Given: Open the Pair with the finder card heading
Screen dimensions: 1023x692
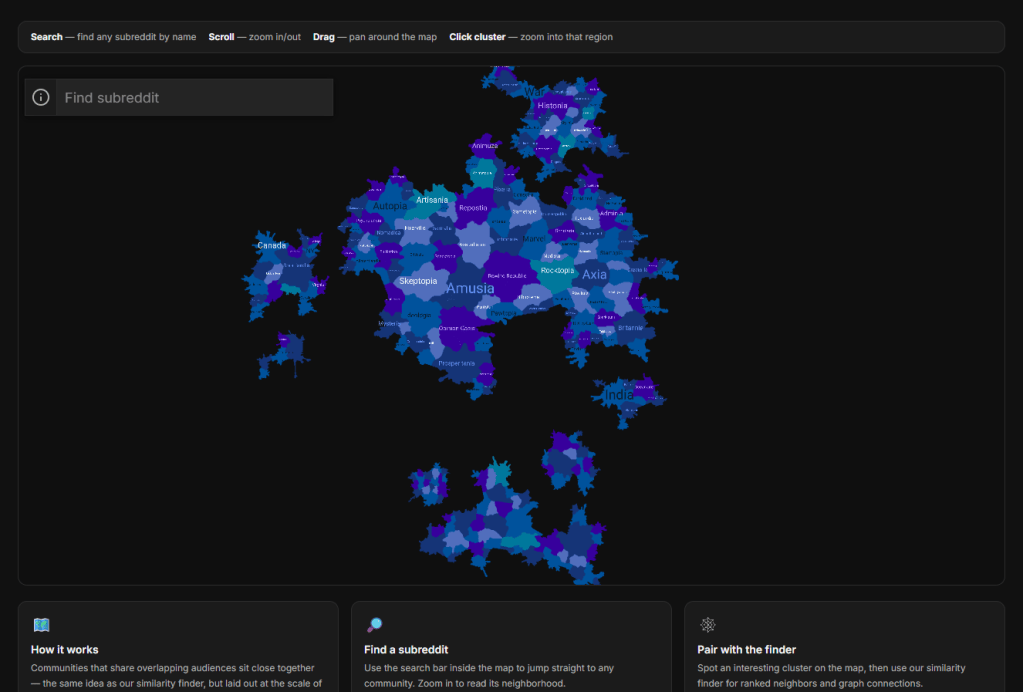Looking at the screenshot, I should (x=746, y=650).
